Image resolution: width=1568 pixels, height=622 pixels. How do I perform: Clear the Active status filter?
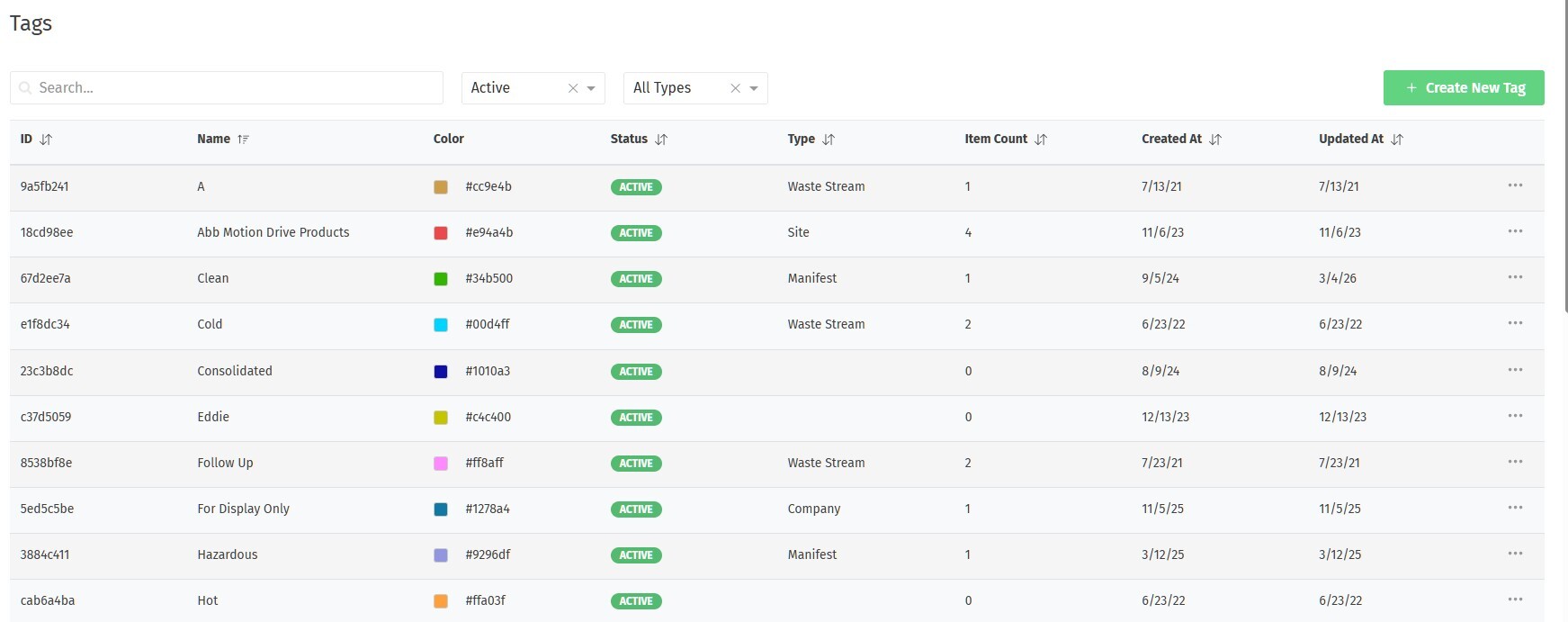(x=573, y=88)
